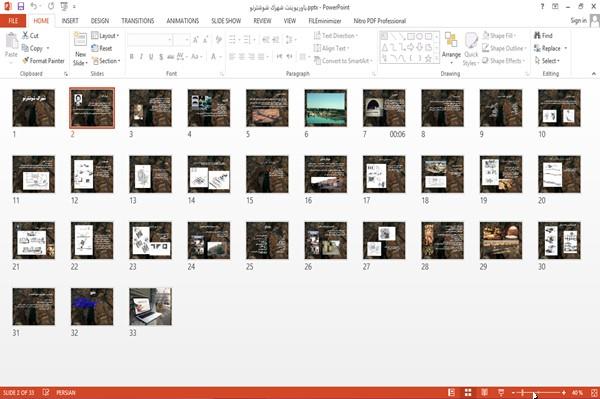The image size is (600, 399).
Task: Select slide 29 thumbnail
Action: [501, 240]
